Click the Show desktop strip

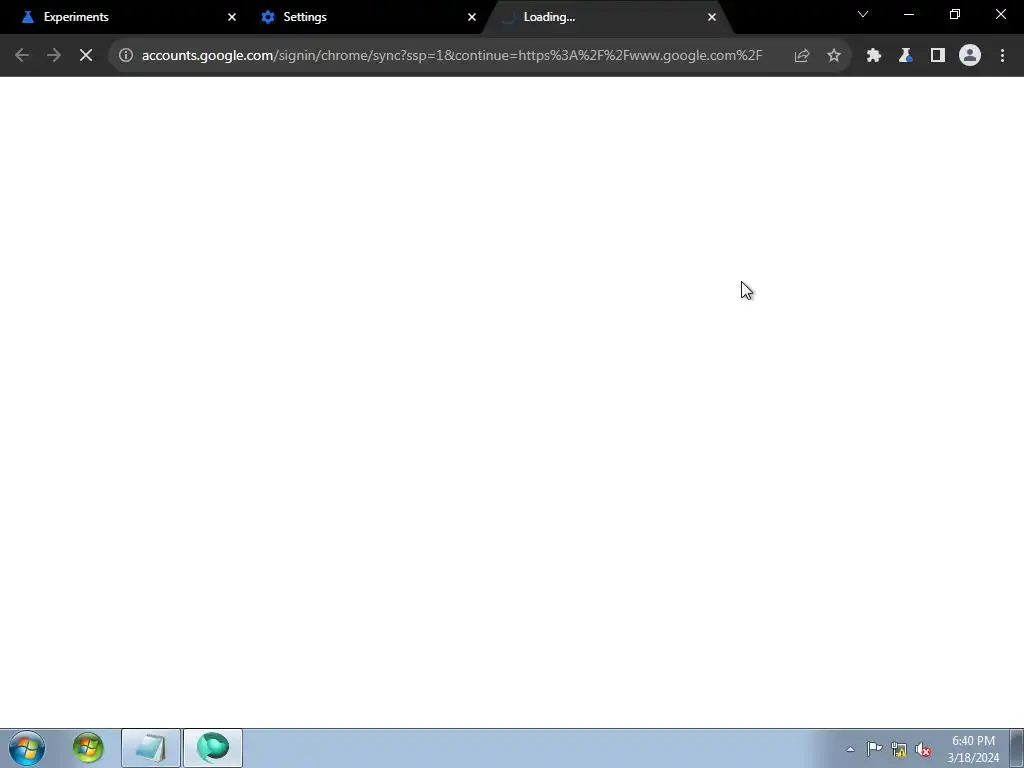pyautogui.click(x=1017, y=748)
